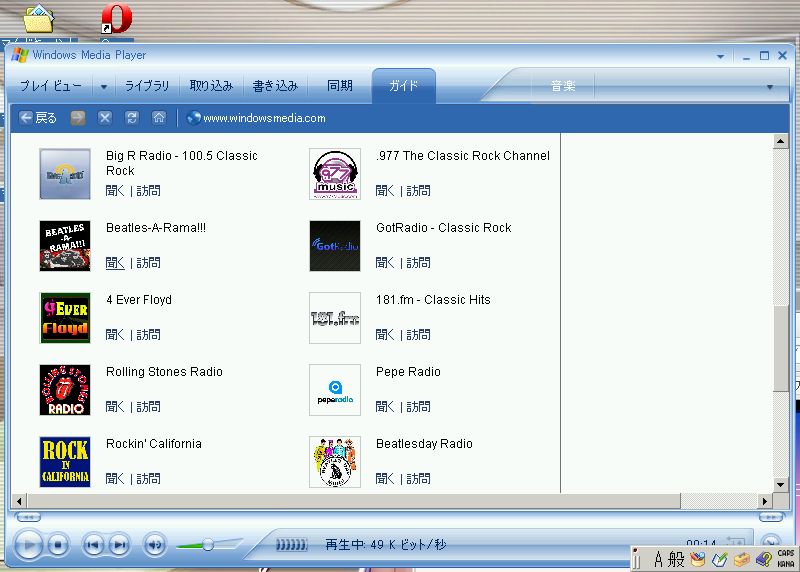Viewport: 800px width, 572px height.
Task: Click the www.windowsmedia.com address
Action: pos(264,118)
